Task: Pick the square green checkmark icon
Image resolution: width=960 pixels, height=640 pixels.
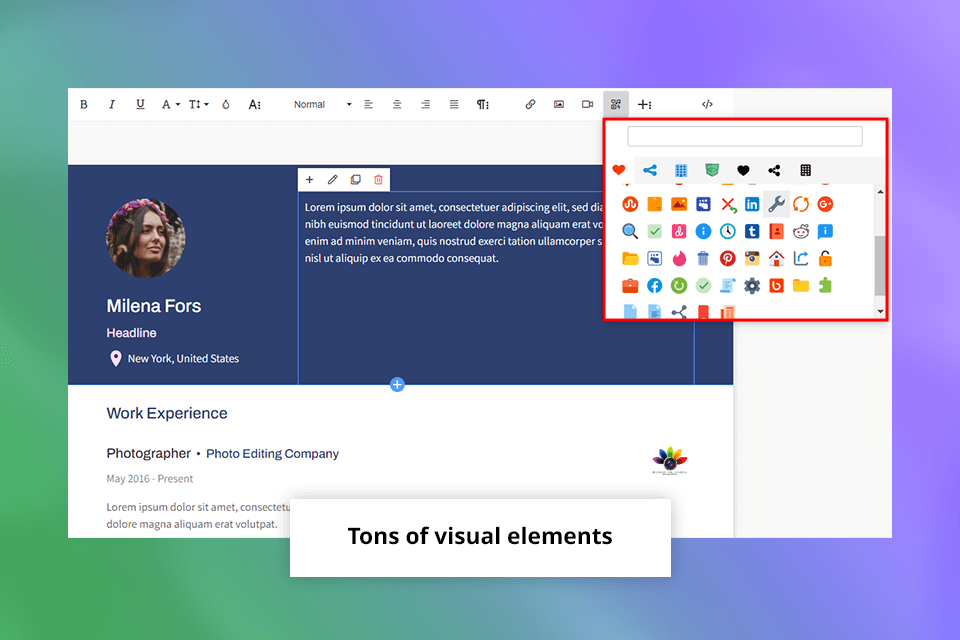Action: pos(654,231)
